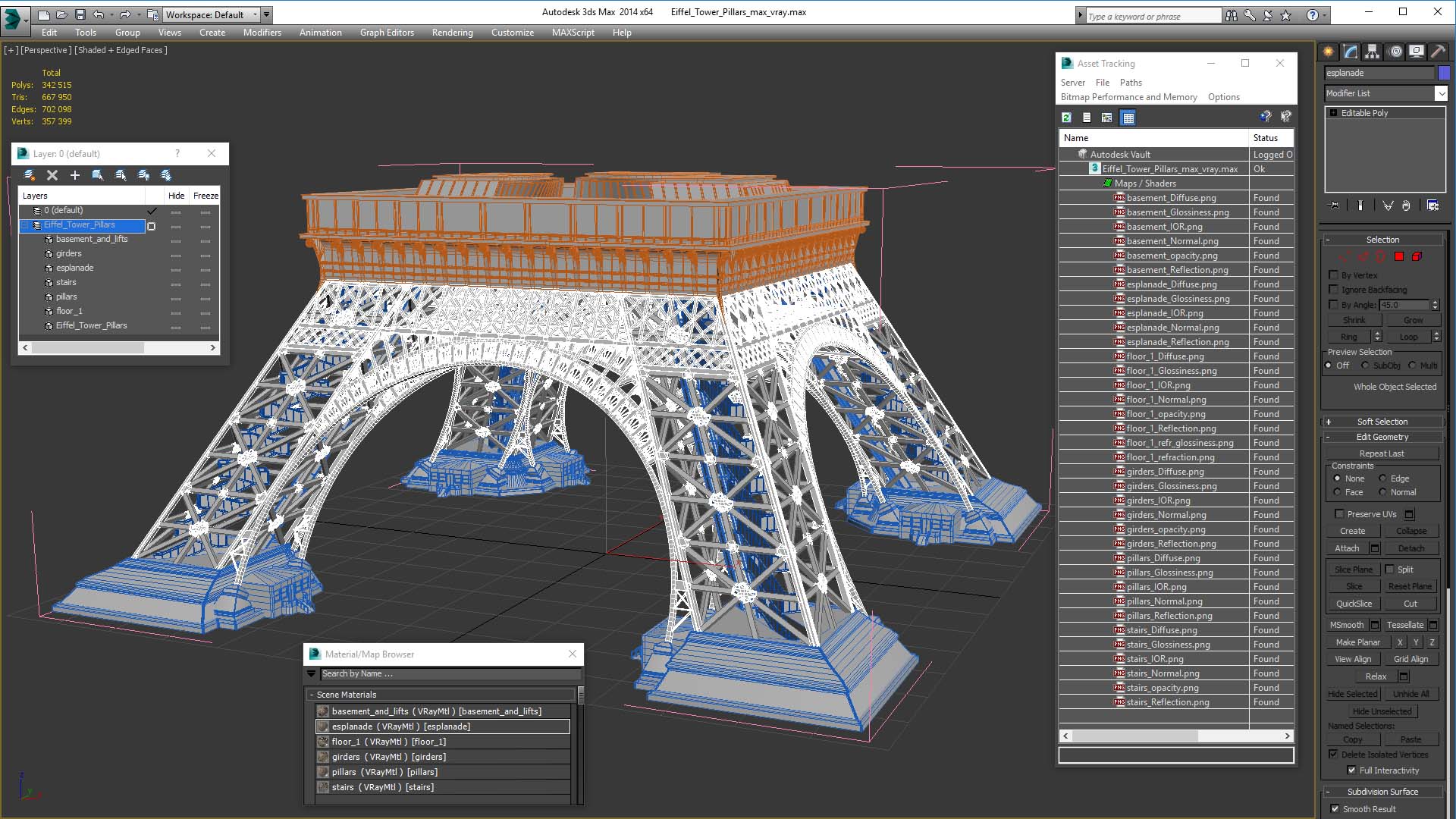Click the blue object color swatch

pos(1444,73)
